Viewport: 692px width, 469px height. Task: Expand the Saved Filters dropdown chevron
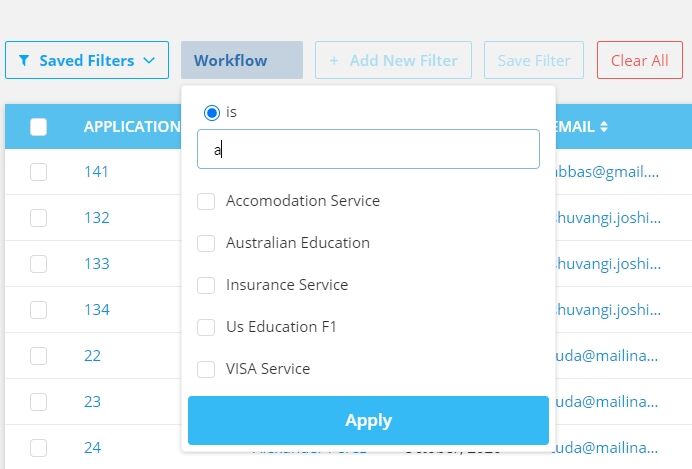[x=149, y=60]
